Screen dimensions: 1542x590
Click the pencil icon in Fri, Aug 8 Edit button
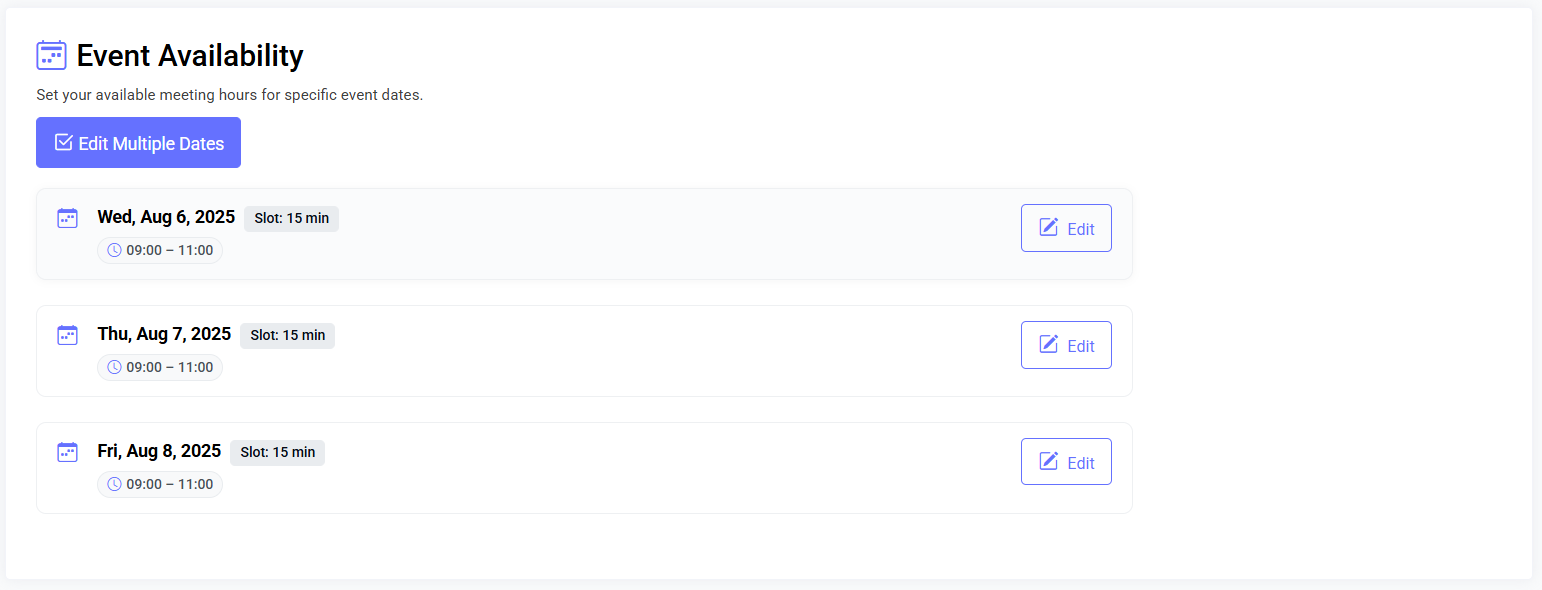coord(1049,461)
